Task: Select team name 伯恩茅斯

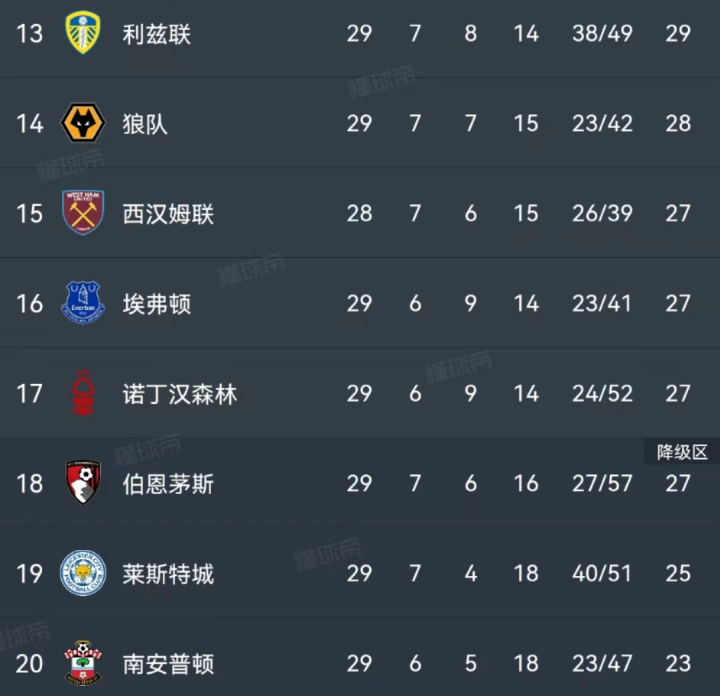Action: pos(168,484)
